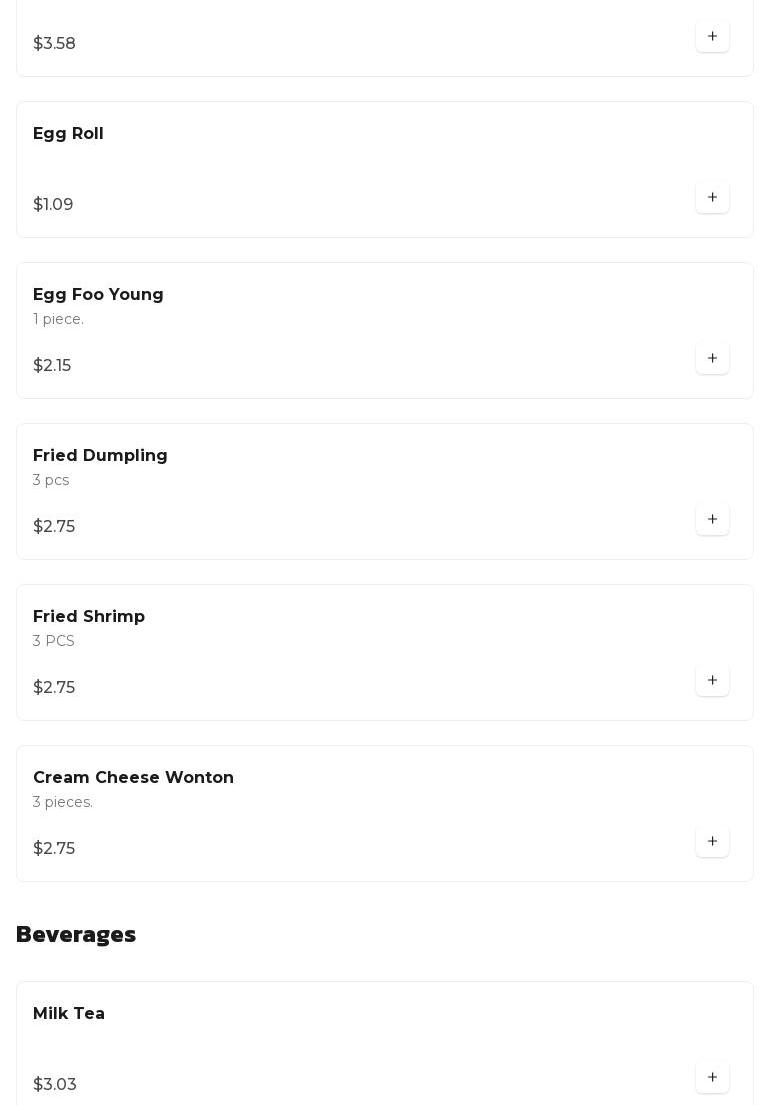Open the Egg Foo Young item title
770x1105 pixels.
click(98, 295)
